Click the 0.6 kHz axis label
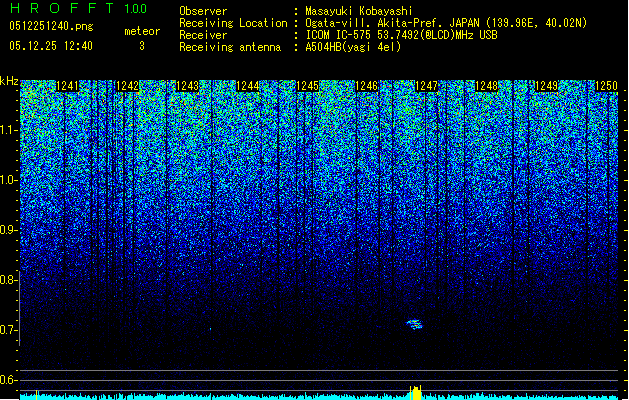 pyautogui.click(x=9, y=380)
